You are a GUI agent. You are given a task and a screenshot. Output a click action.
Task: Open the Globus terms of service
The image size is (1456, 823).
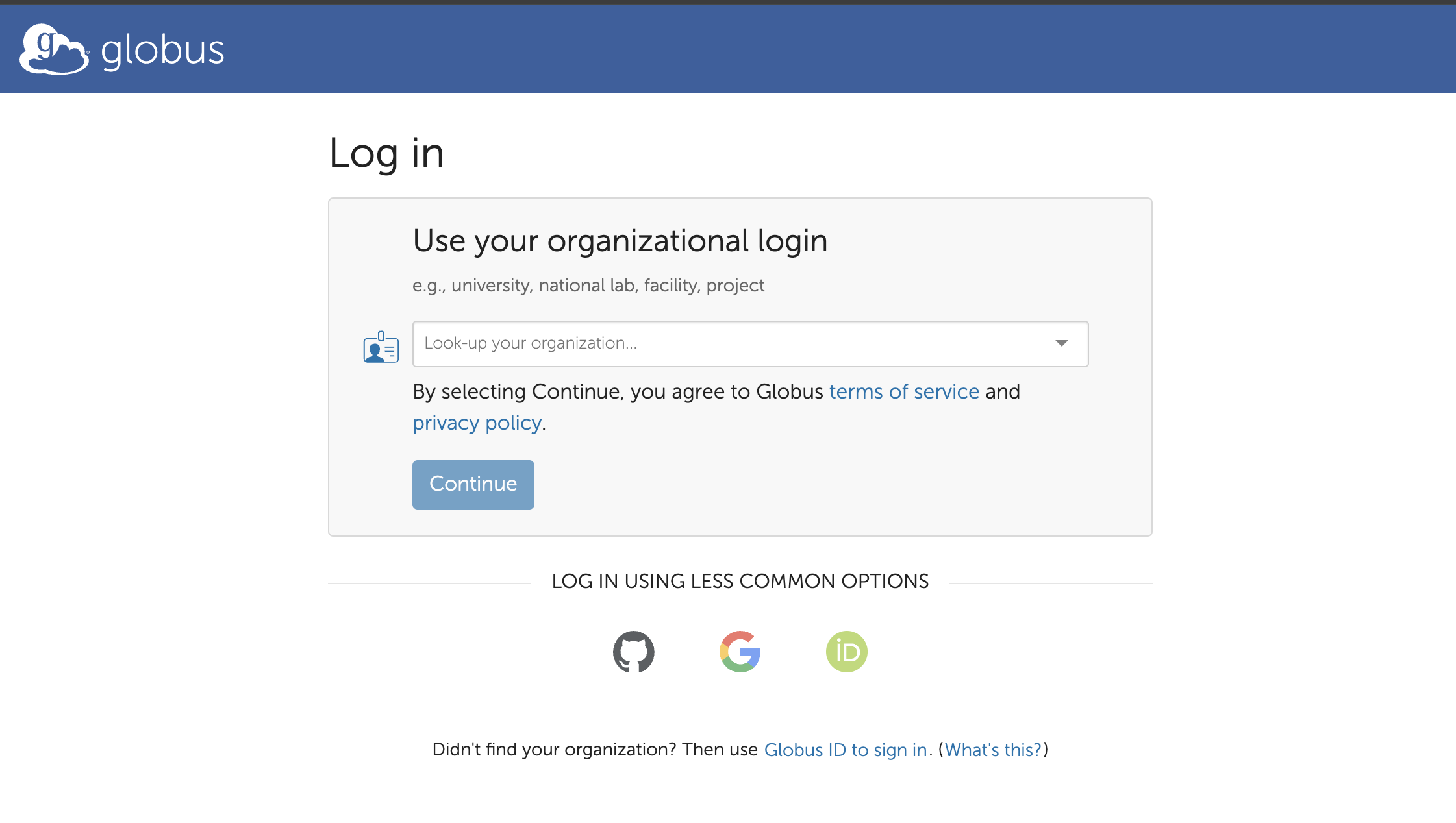click(904, 391)
